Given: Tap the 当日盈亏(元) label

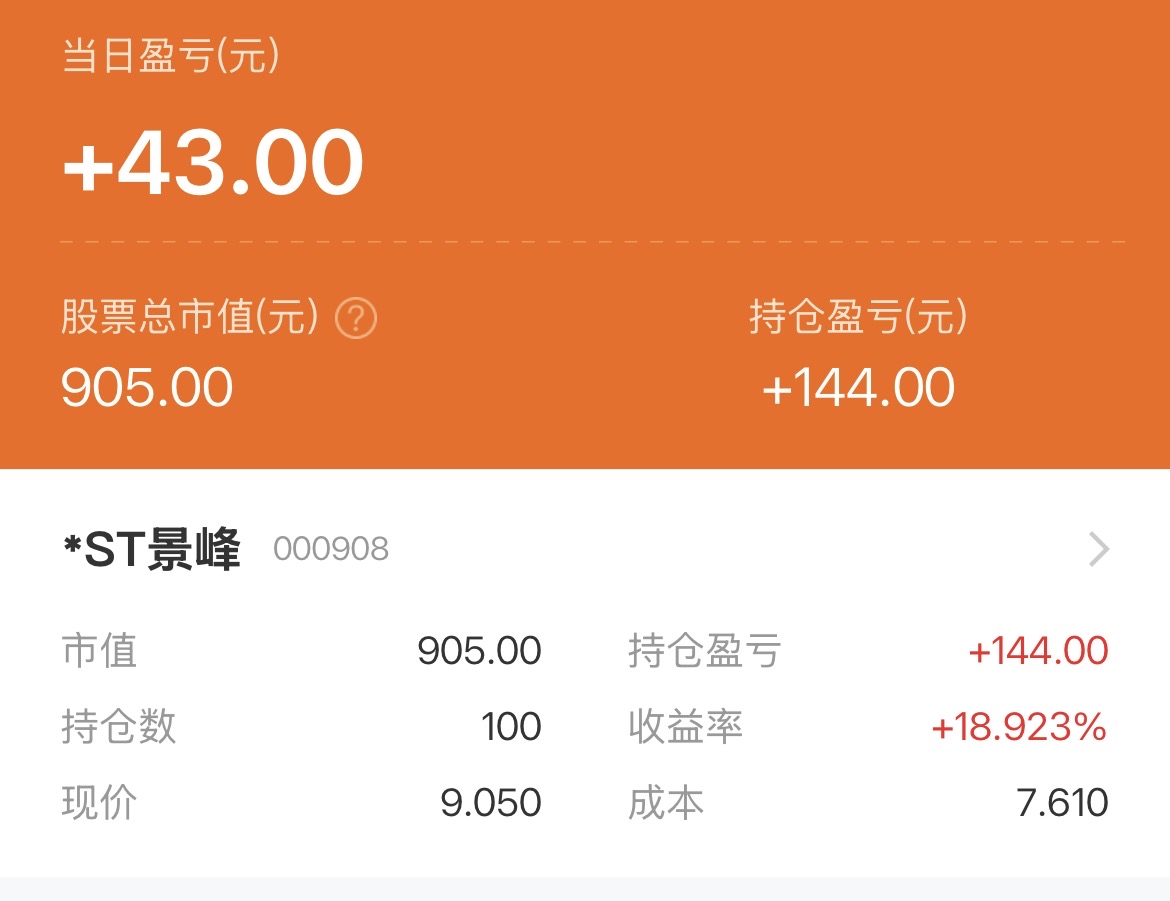Looking at the screenshot, I should [171, 57].
